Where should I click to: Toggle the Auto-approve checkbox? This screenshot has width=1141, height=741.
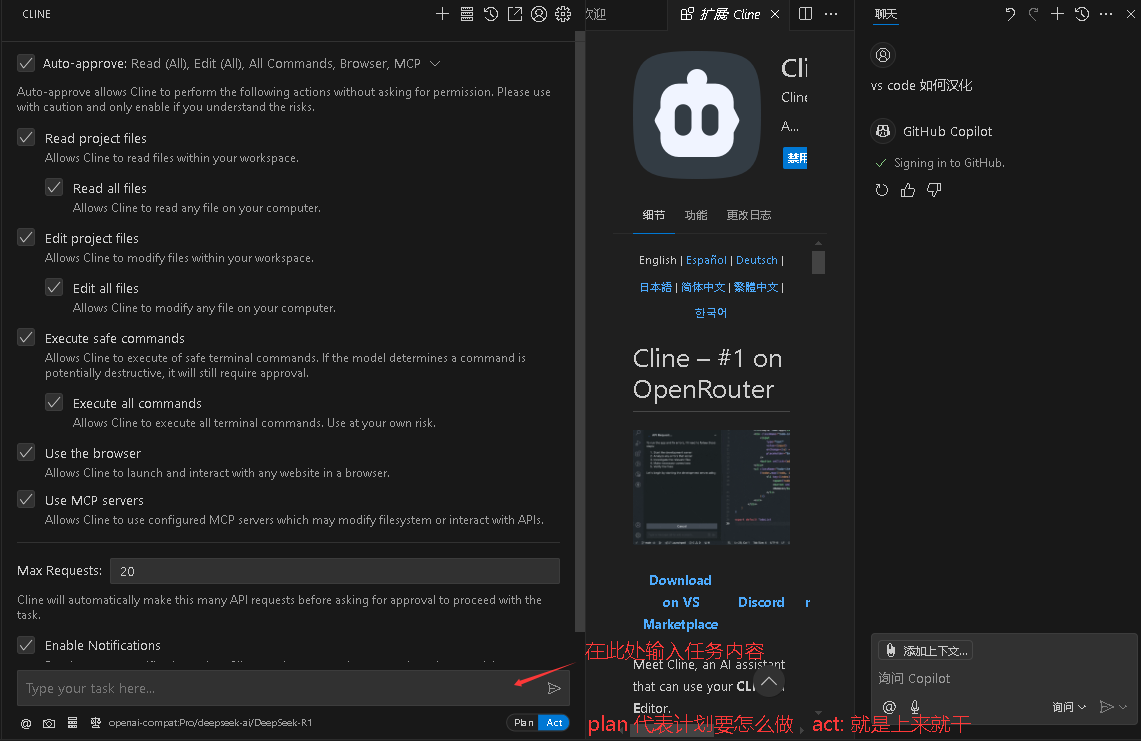tap(25, 63)
